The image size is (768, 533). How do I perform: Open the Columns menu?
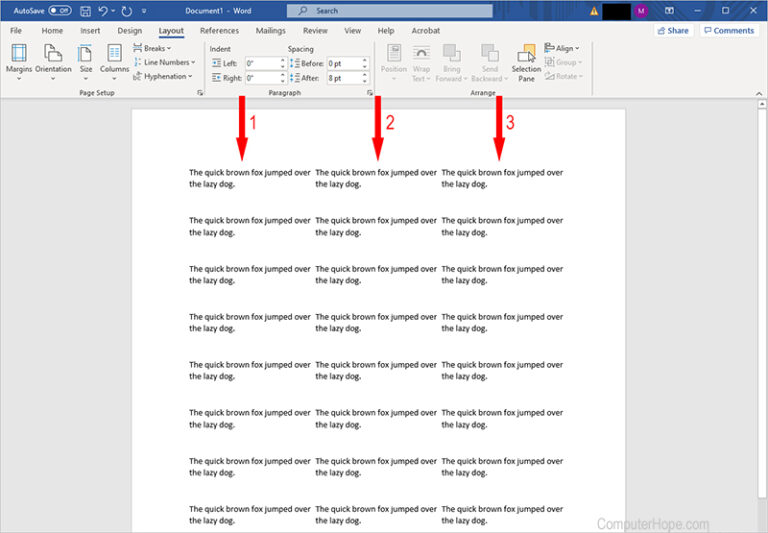(x=114, y=60)
